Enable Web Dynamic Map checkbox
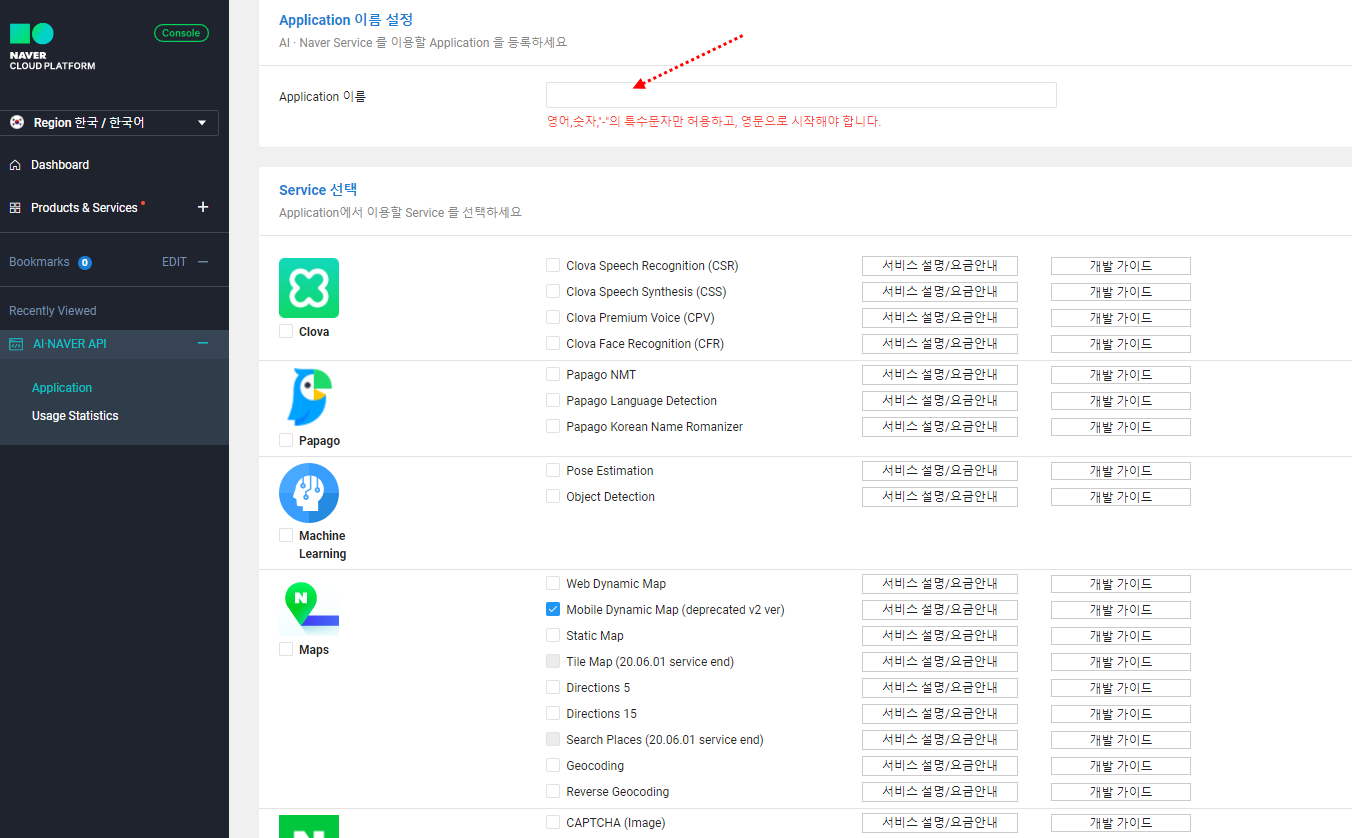The height and width of the screenshot is (838, 1352). pyautogui.click(x=553, y=583)
